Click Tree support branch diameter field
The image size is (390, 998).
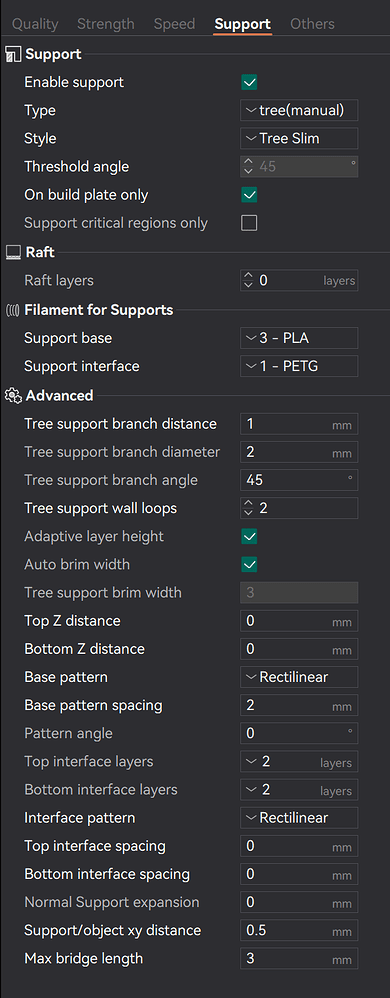click(299, 453)
